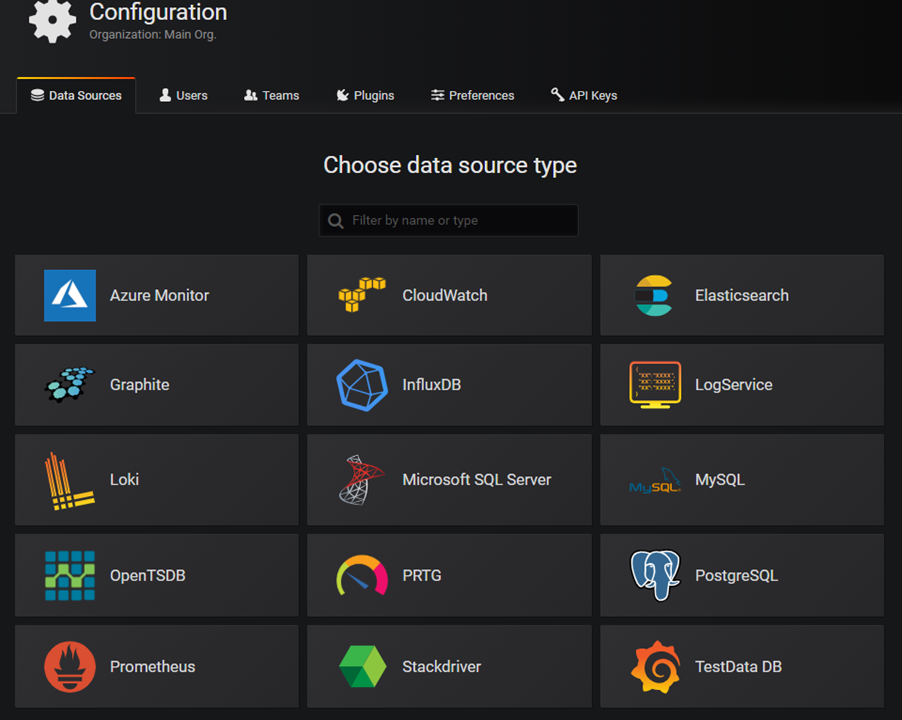Pick the PRTG gauge icon
Screen dimensions: 902x720
[362, 575]
